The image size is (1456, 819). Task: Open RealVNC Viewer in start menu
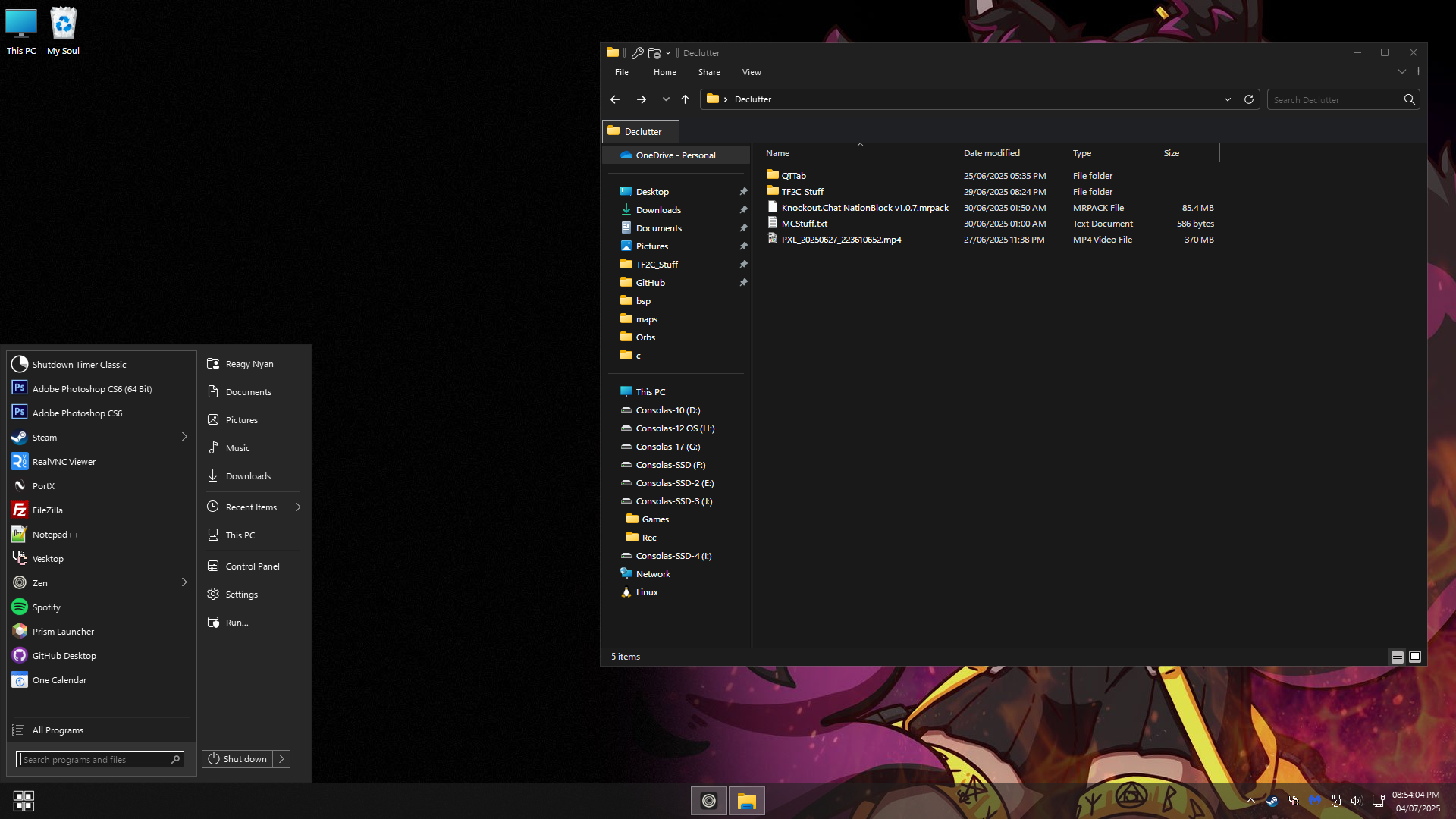pos(101,462)
